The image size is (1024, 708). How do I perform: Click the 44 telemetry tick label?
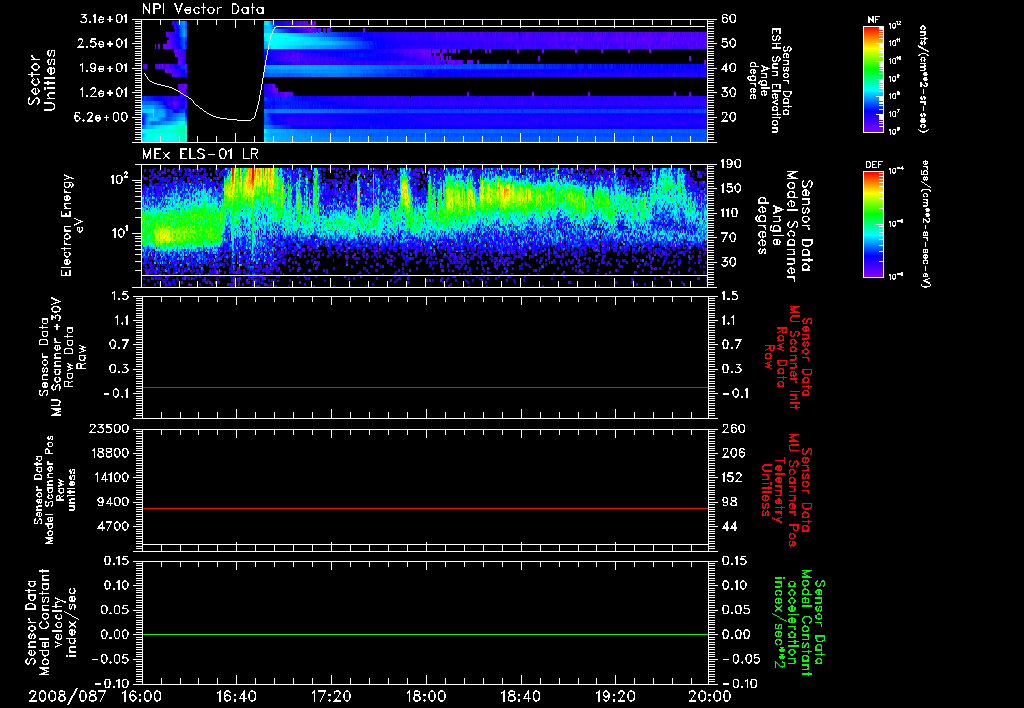tap(729, 526)
